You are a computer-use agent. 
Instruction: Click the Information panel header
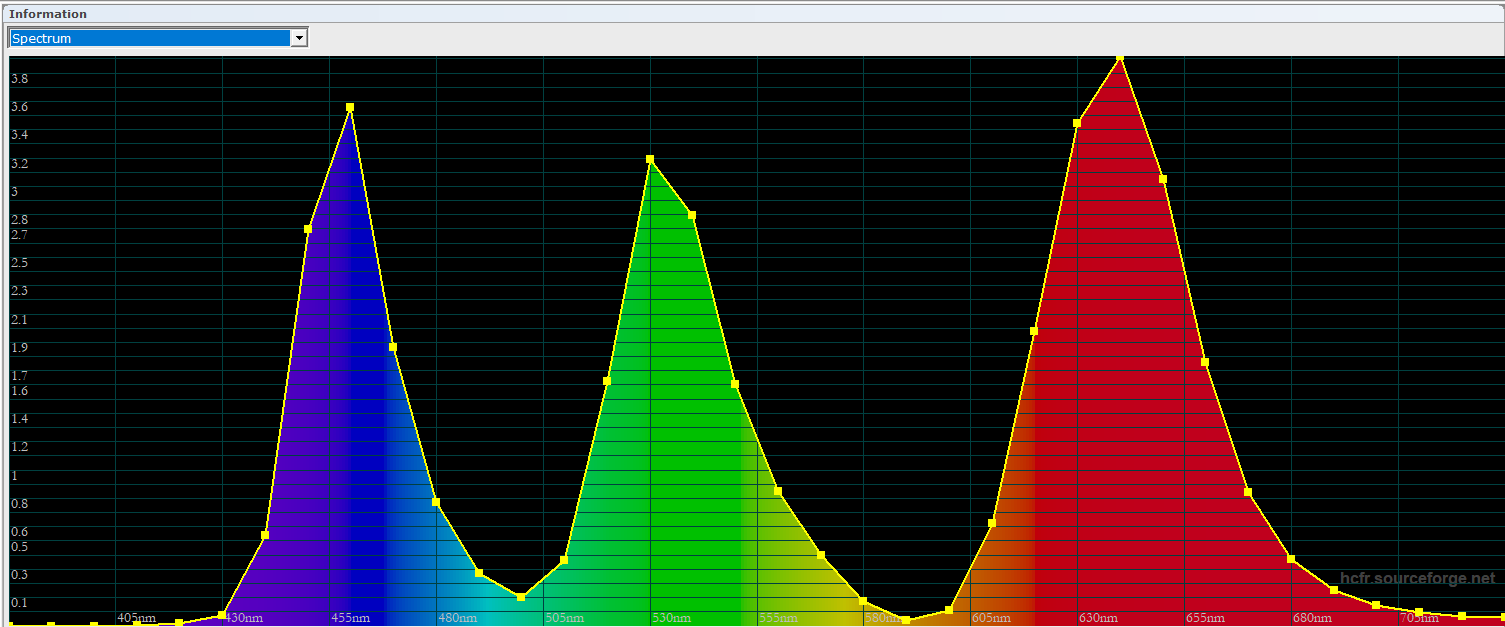click(x=48, y=14)
